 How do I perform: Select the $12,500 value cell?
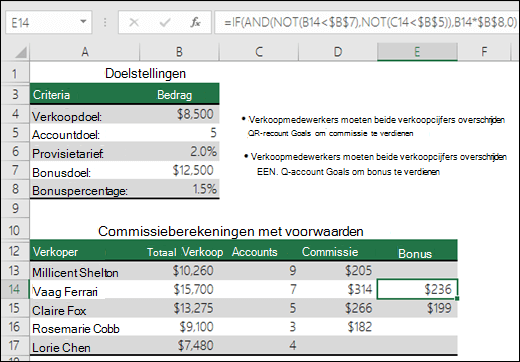click(179, 170)
